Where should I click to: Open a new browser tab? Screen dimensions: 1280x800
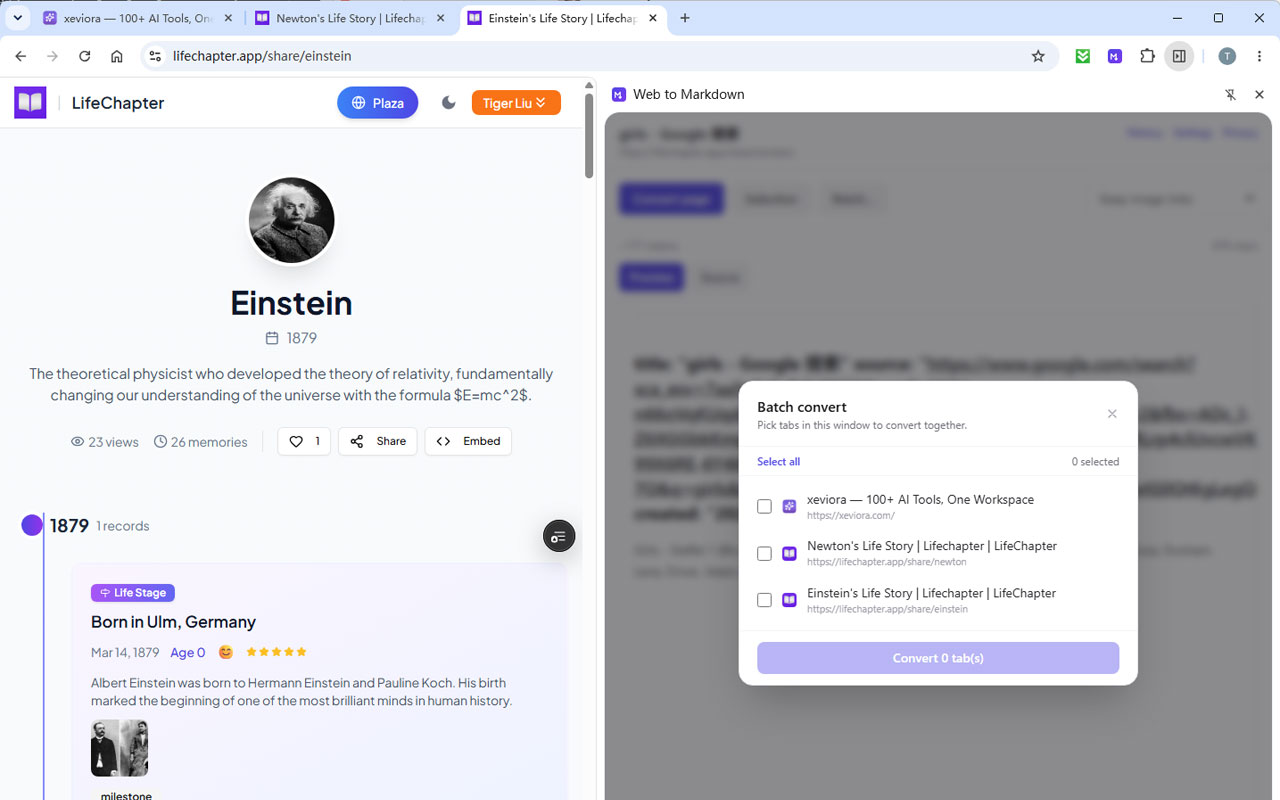click(x=685, y=18)
